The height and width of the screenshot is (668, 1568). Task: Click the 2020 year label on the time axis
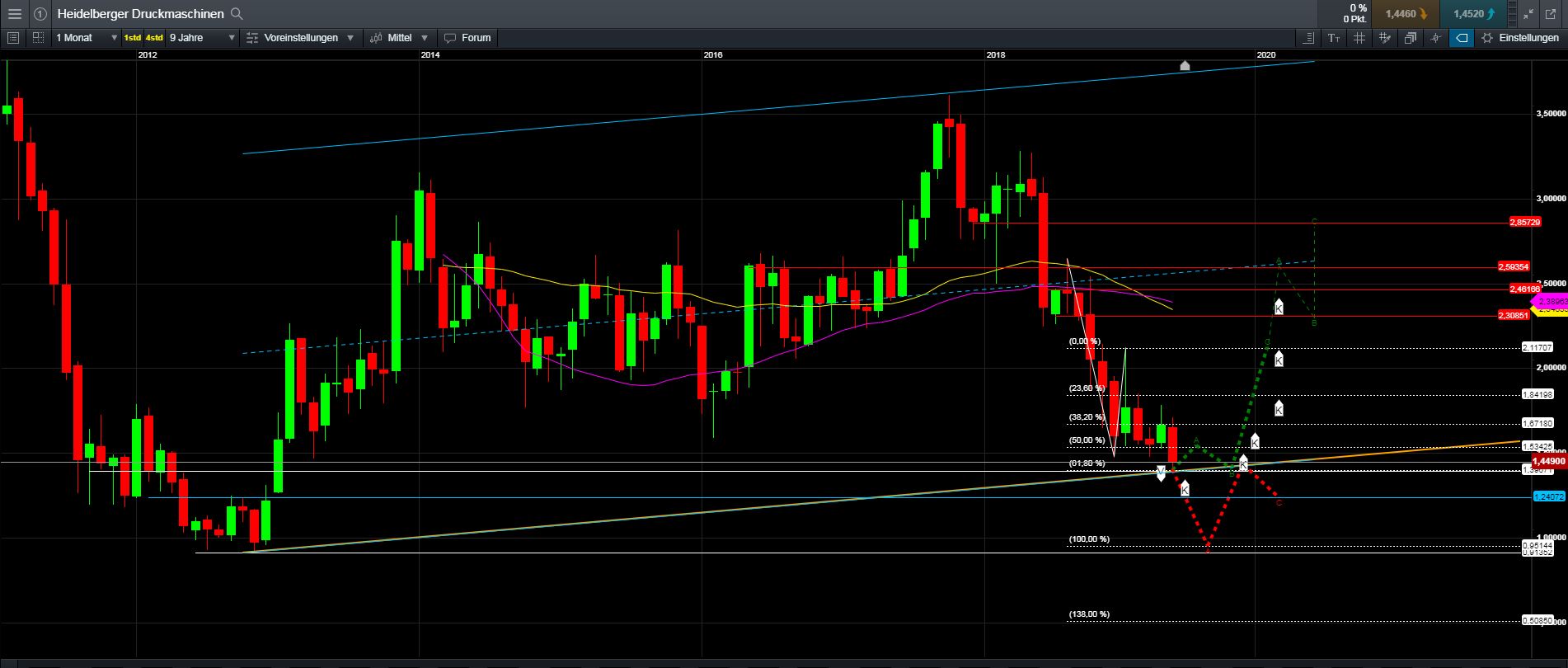coord(1266,54)
